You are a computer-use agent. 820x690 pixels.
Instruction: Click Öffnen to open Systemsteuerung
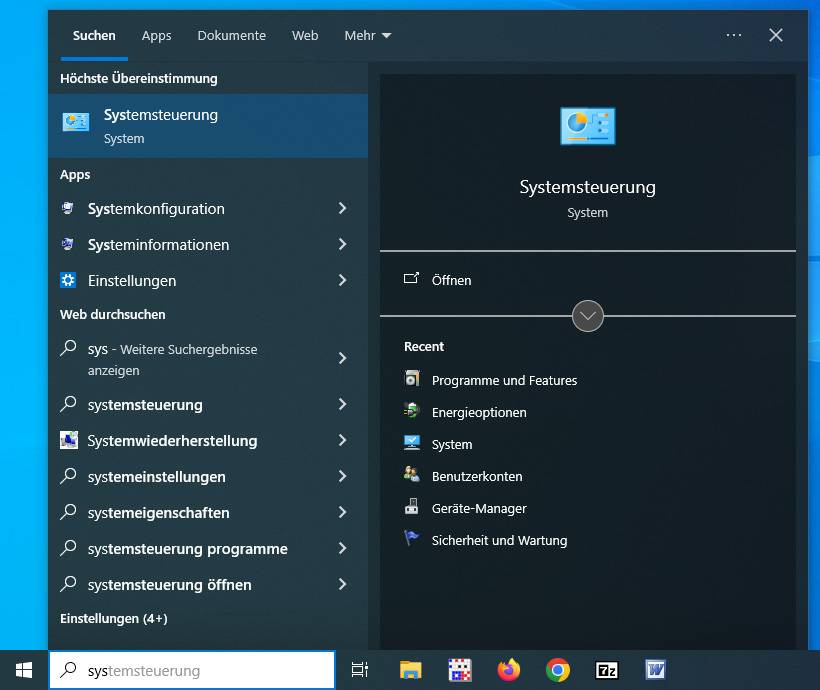pyautogui.click(x=451, y=280)
